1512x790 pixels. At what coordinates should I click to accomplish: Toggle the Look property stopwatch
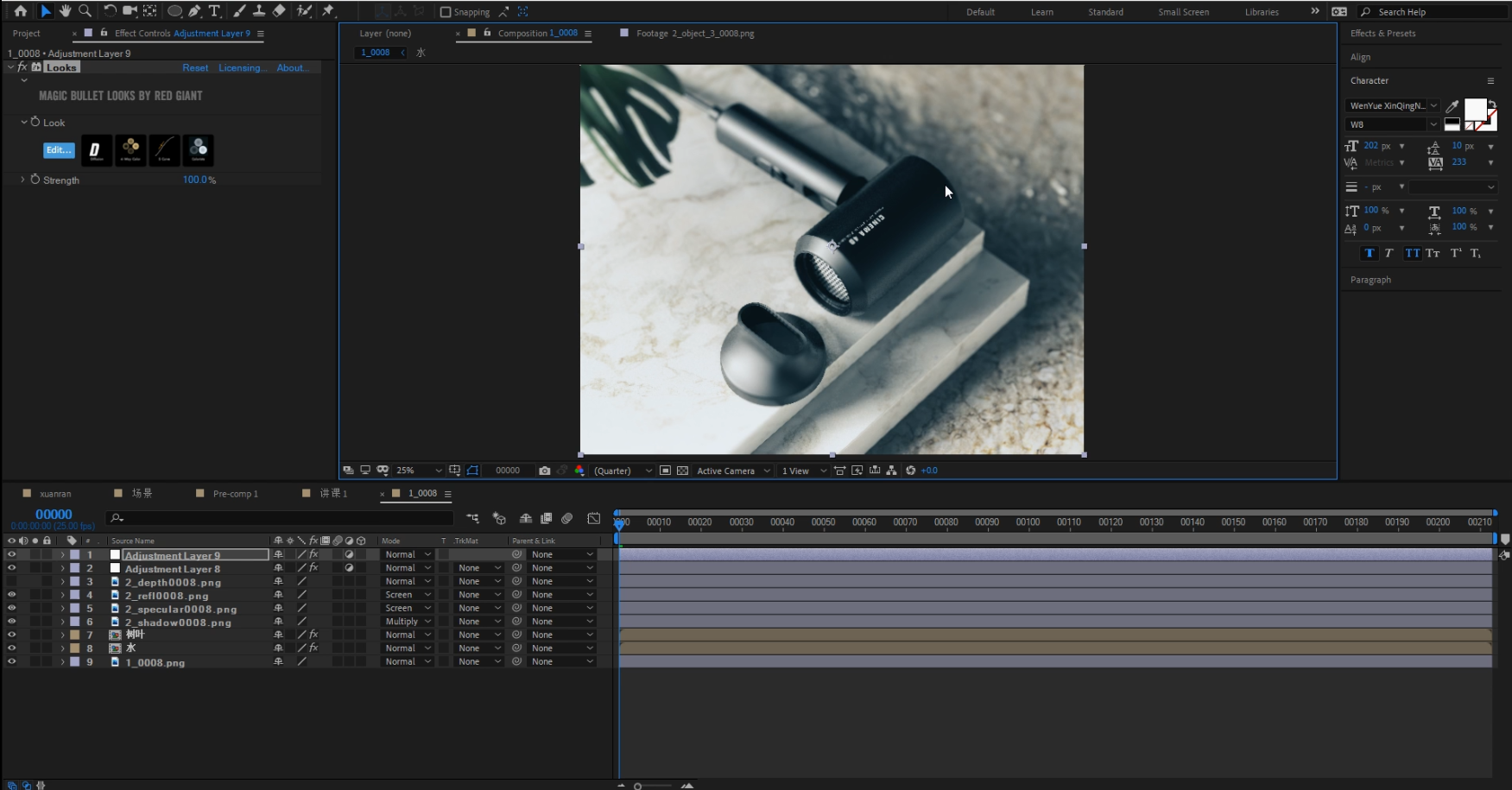pos(35,123)
